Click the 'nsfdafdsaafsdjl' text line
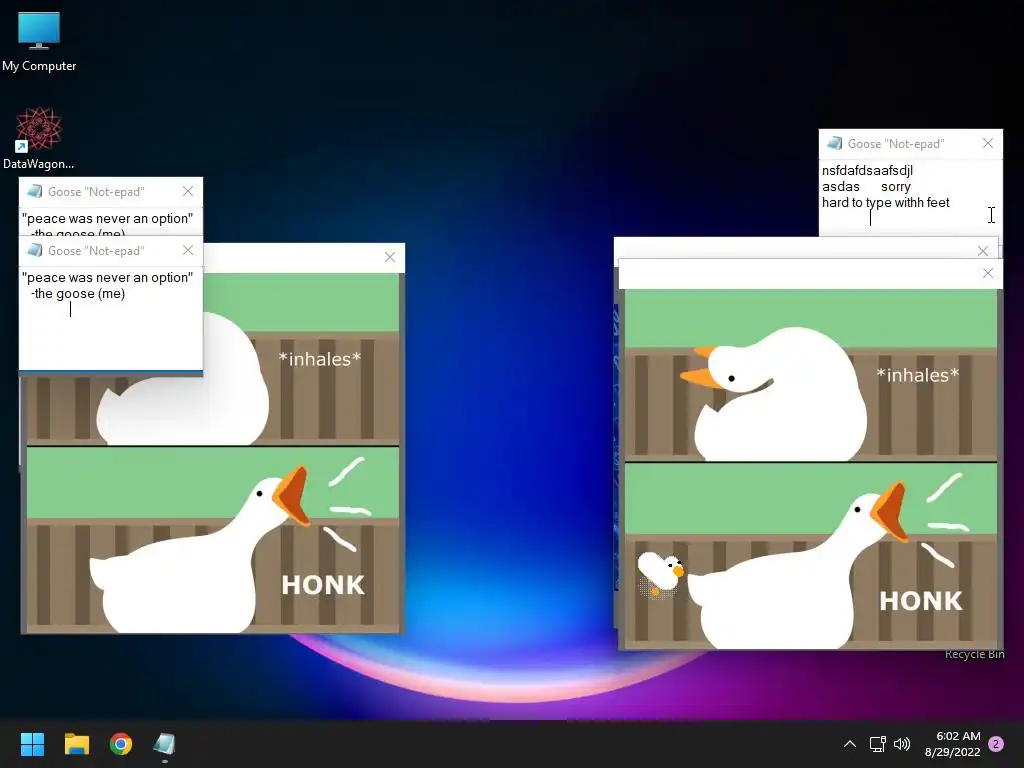Screen dimensions: 1024x768 tap(867, 170)
